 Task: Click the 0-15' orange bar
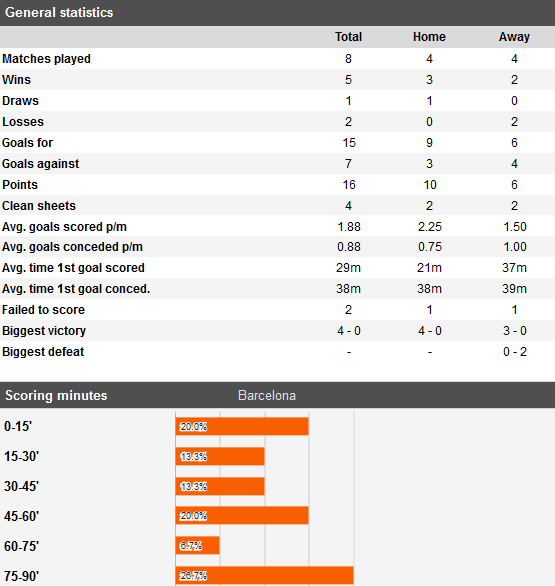point(242,426)
